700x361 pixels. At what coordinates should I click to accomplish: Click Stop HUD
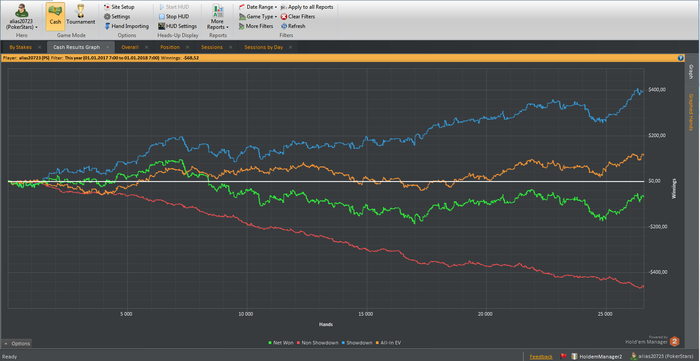click(174, 17)
